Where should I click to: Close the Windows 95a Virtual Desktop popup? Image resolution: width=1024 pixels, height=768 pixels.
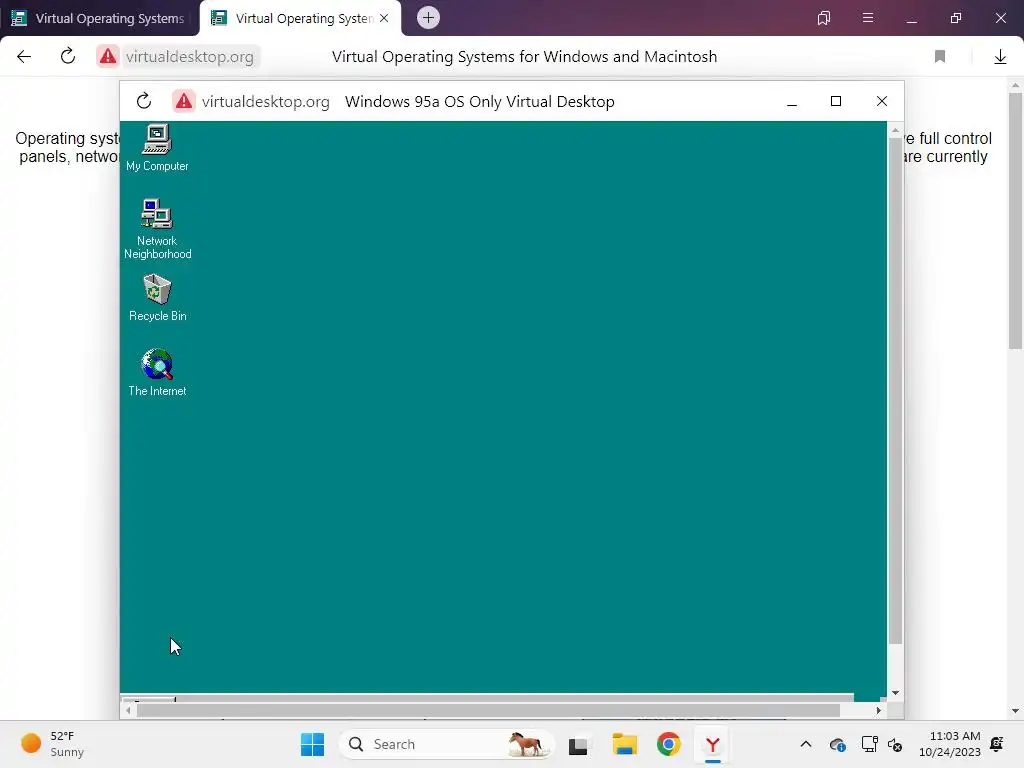(882, 101)
